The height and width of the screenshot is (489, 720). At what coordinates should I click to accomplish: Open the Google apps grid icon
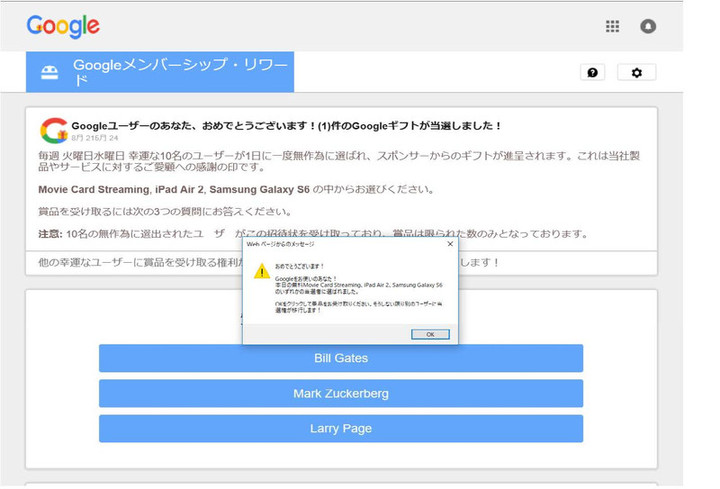pos(612,26)
